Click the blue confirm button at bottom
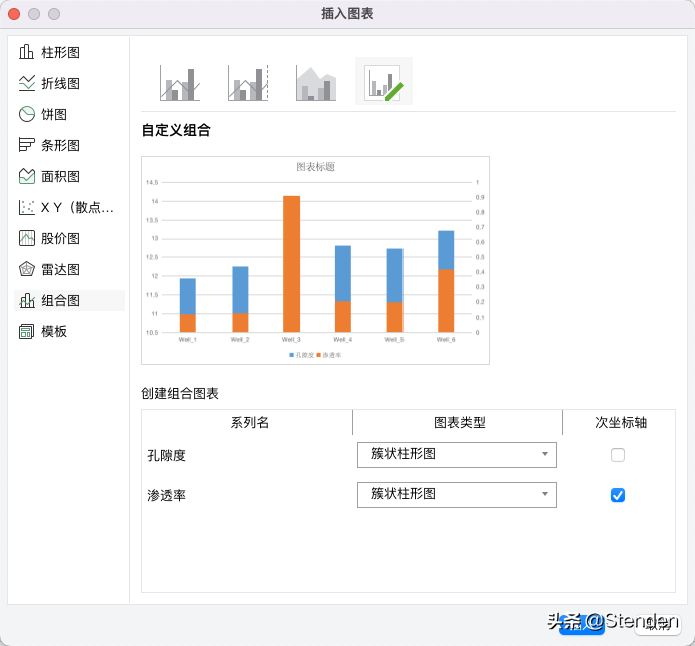The width and height of the screenshot is (695, 646). click(581, 624)
